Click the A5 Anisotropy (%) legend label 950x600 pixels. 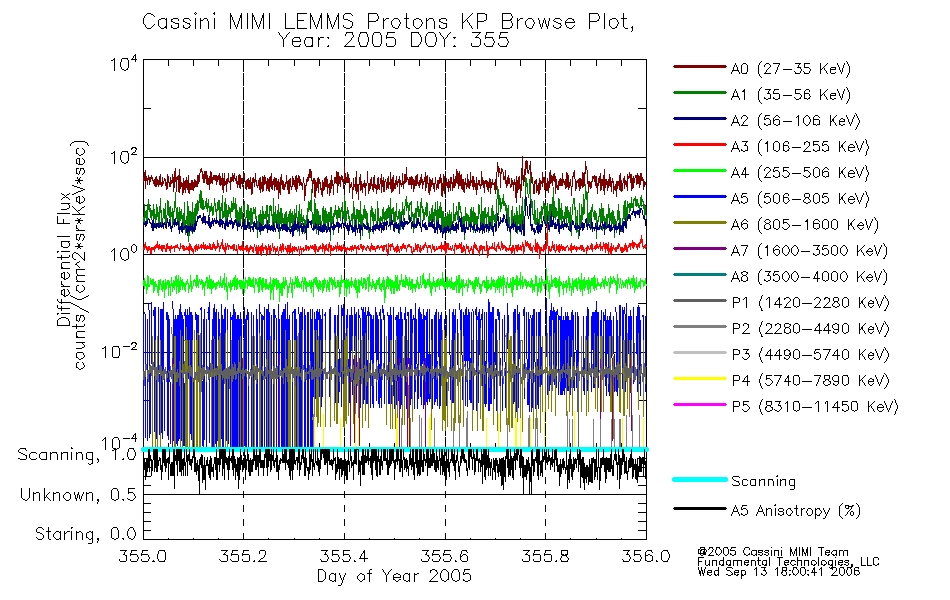[796, 511]
